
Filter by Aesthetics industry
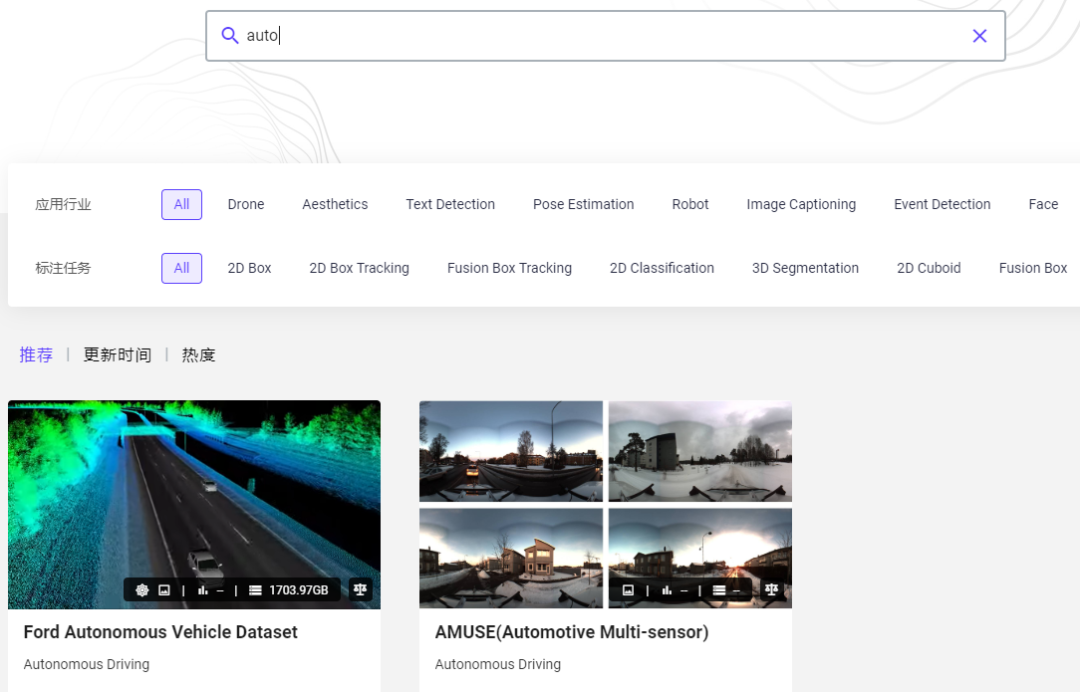coord(335,205)
